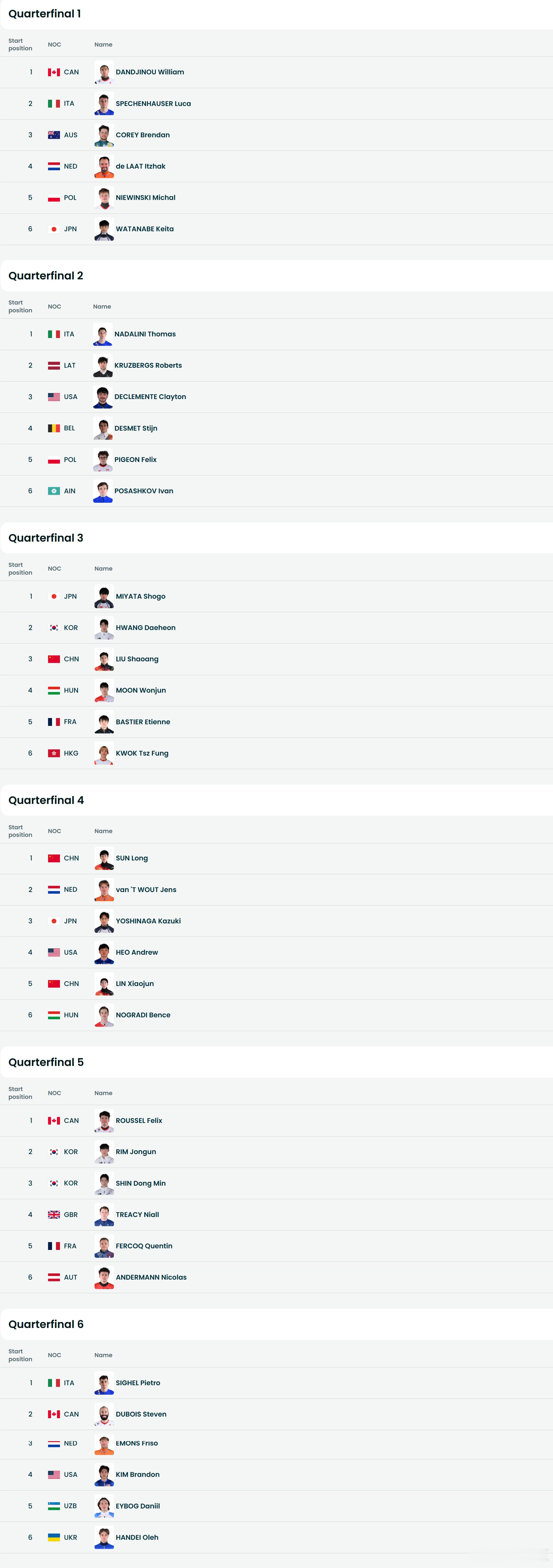The width and height of the screenshot is (553, 1568).
Task: Click the Latvia flag next to KRUZBERGS Roberts
Action: click(x=53, y=365)
